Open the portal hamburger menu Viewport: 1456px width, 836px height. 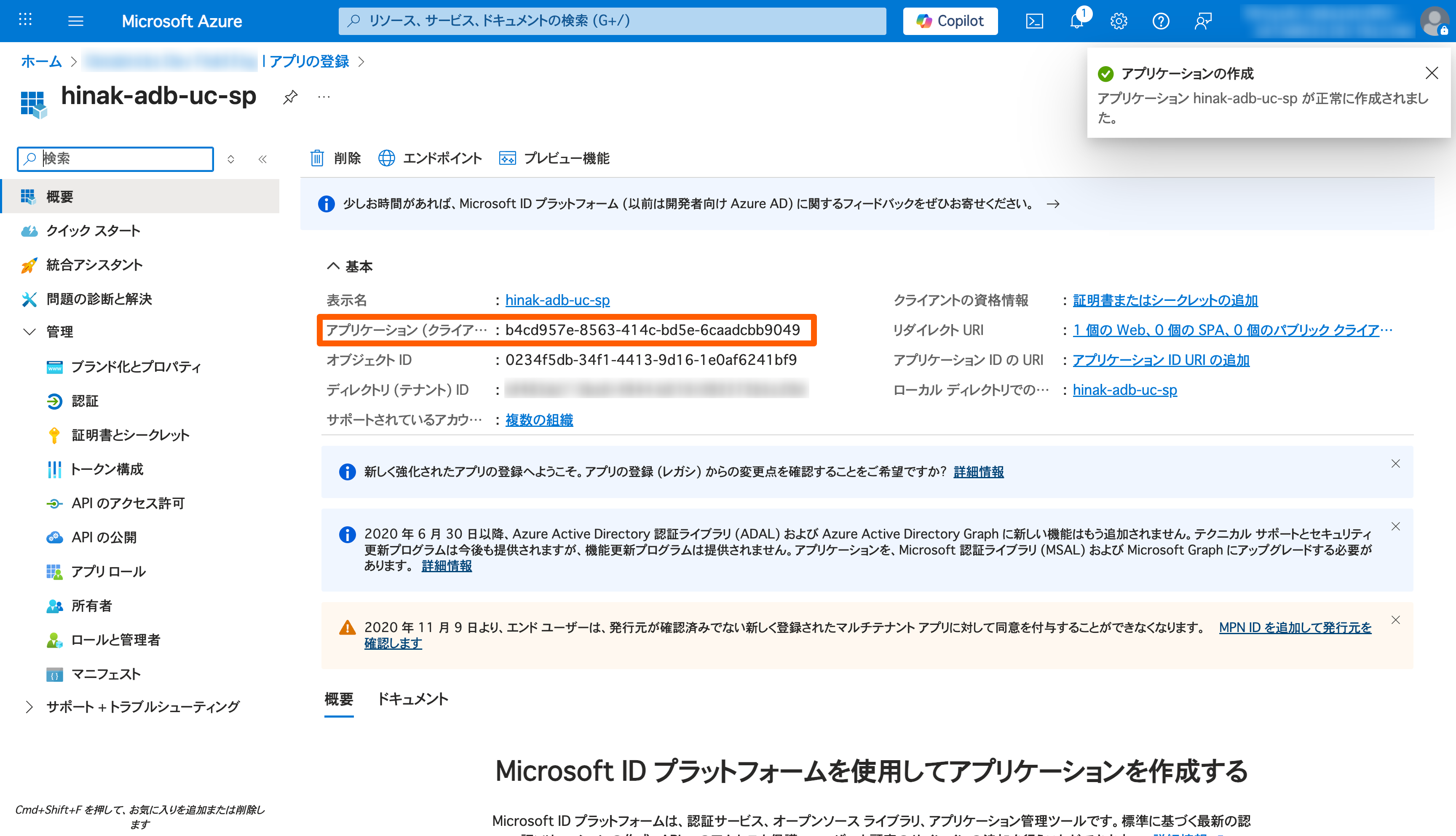(76, 21)
